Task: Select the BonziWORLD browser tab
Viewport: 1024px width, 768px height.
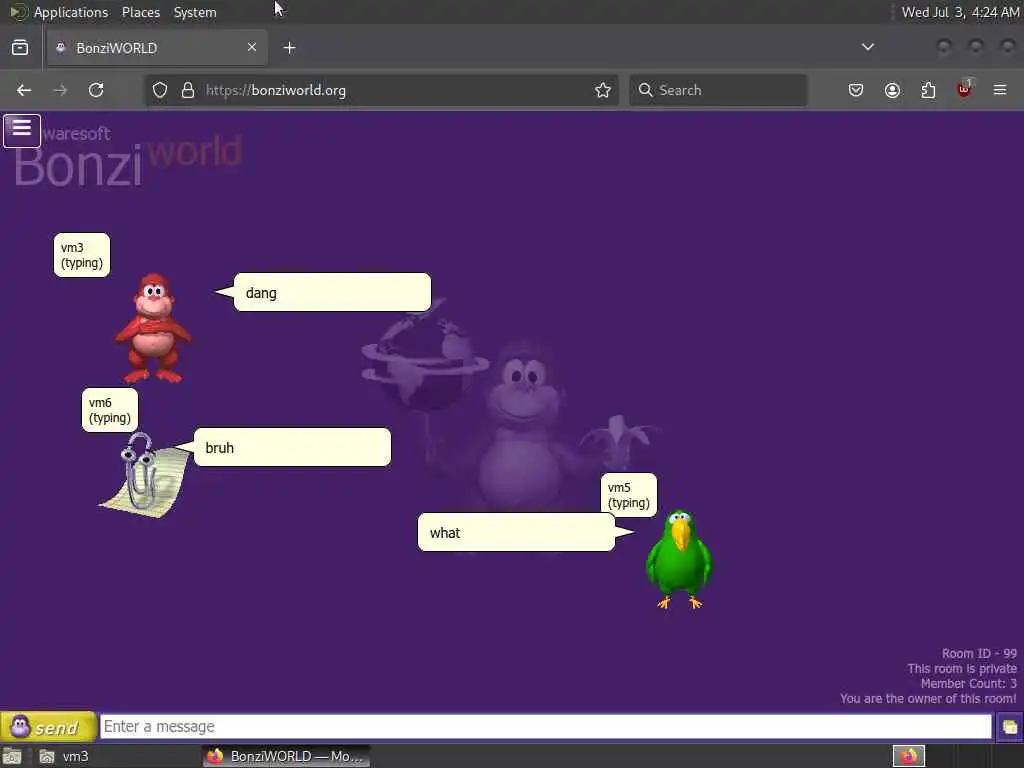Action: pos(157,48)
